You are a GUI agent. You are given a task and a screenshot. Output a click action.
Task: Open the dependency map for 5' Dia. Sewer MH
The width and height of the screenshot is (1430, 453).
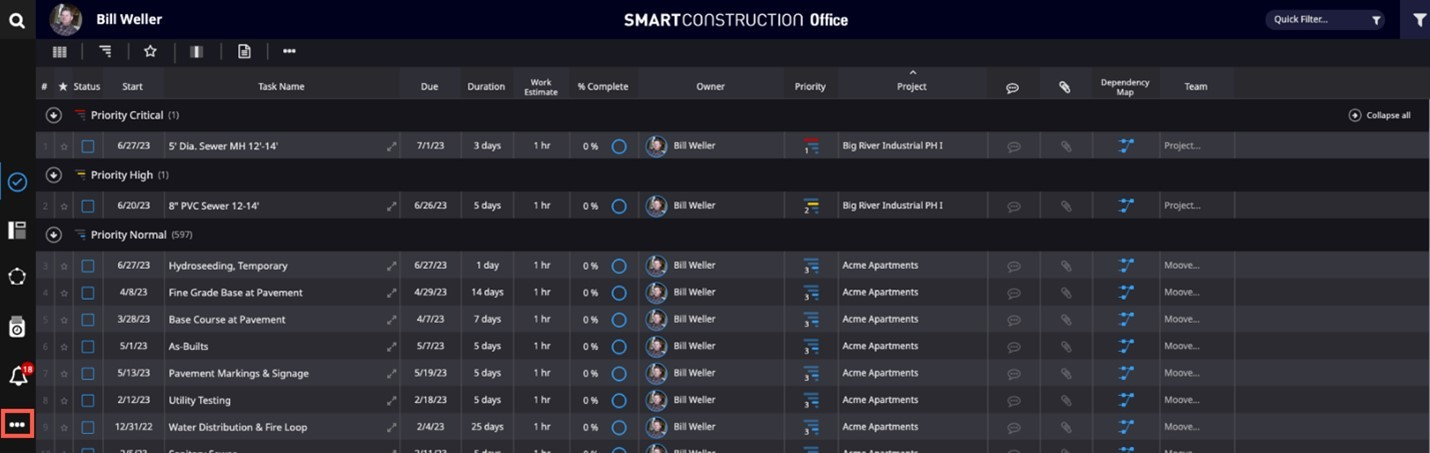tap(1126, 146)
